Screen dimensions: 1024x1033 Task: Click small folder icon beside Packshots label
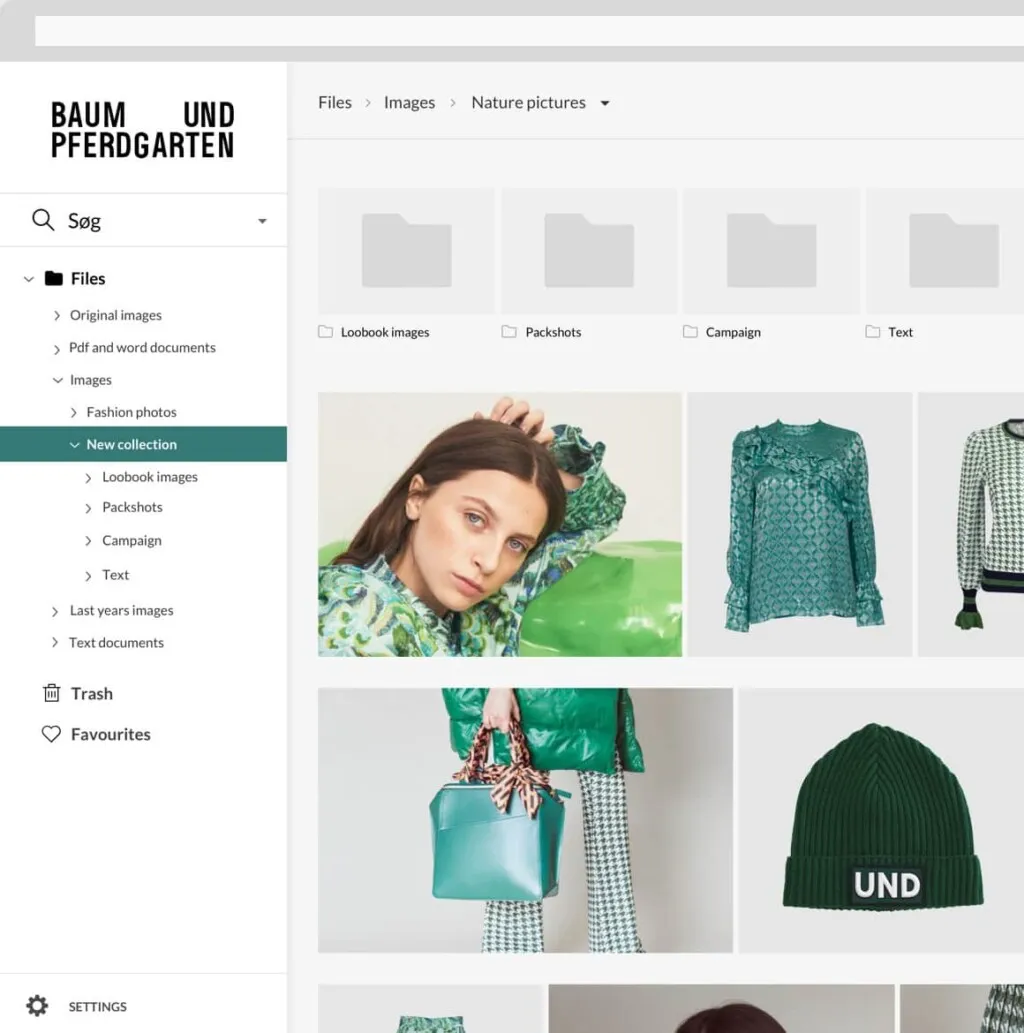point(509,331)
